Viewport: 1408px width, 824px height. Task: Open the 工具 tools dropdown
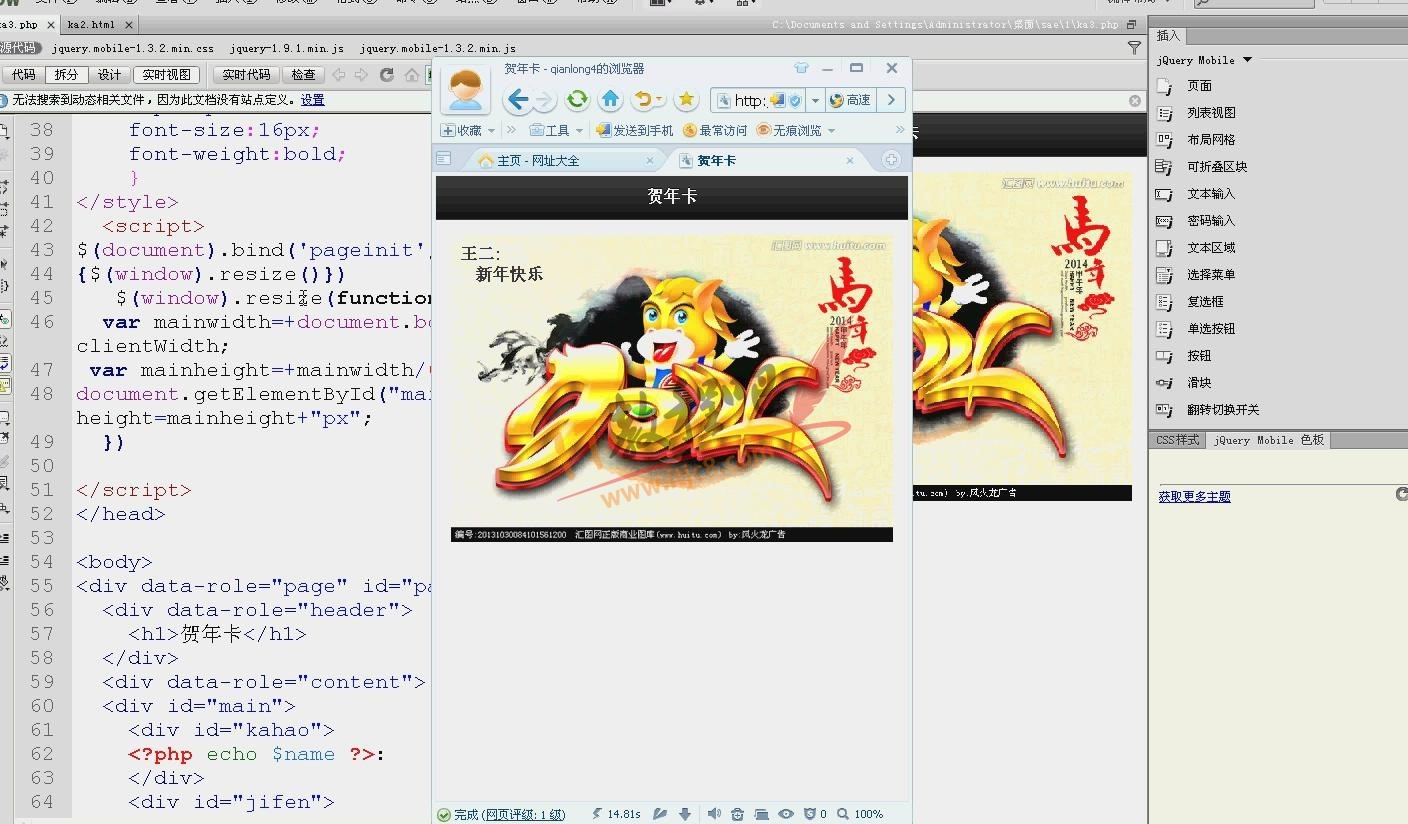tap(556, 131)
